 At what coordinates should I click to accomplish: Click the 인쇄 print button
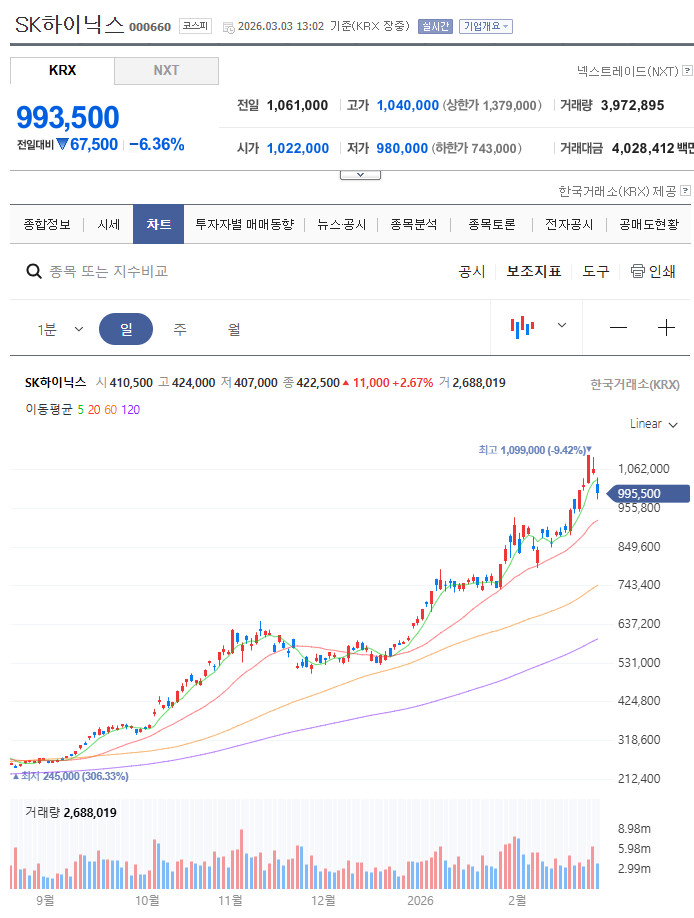coord(653,271)
